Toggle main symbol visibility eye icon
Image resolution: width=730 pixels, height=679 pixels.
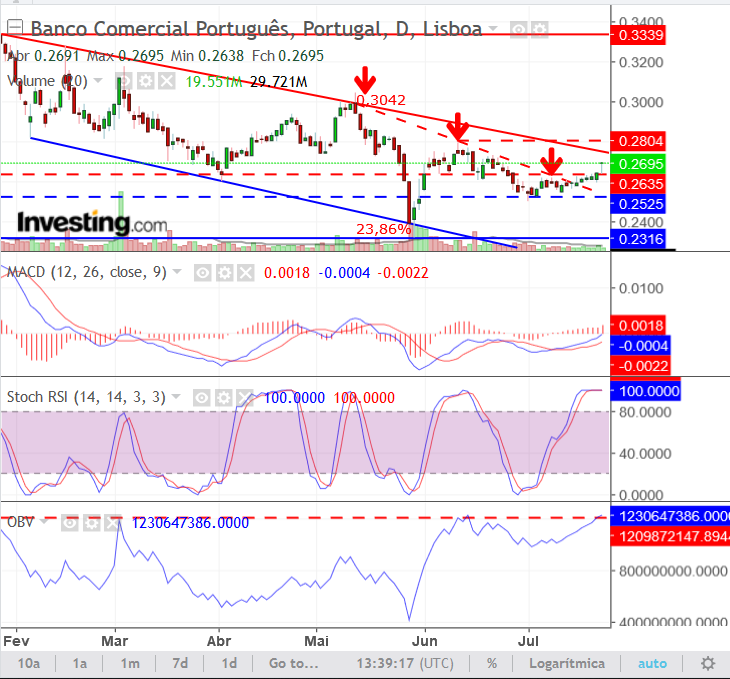coord(518,30)
